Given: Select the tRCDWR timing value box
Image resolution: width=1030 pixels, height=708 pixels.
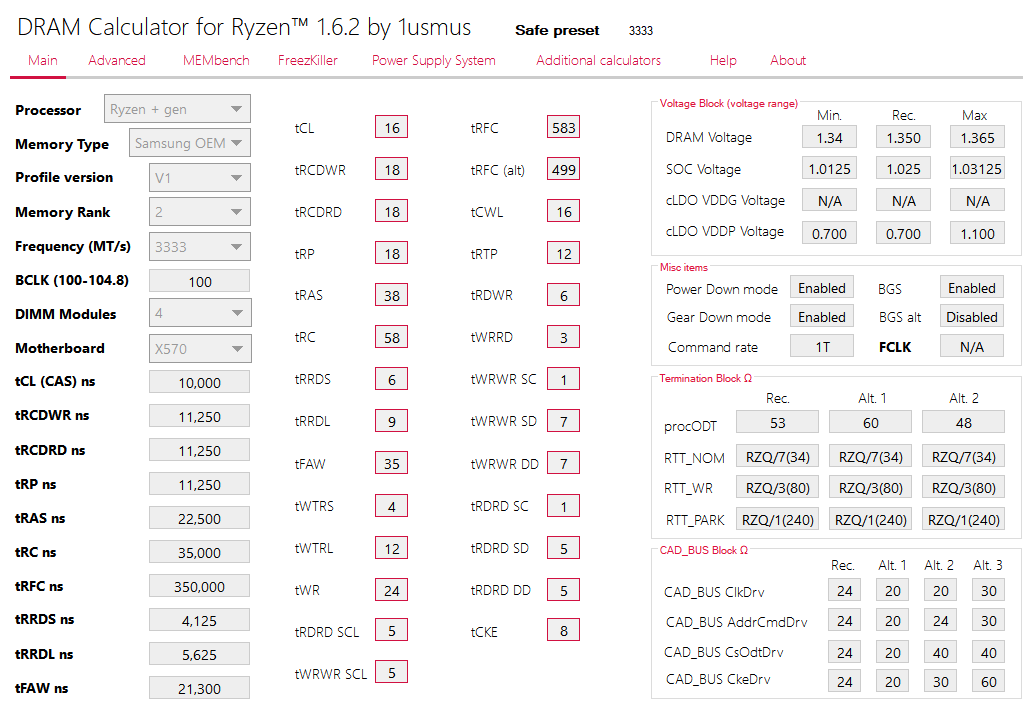Looking at the screenshot, I should pos(392,169).
